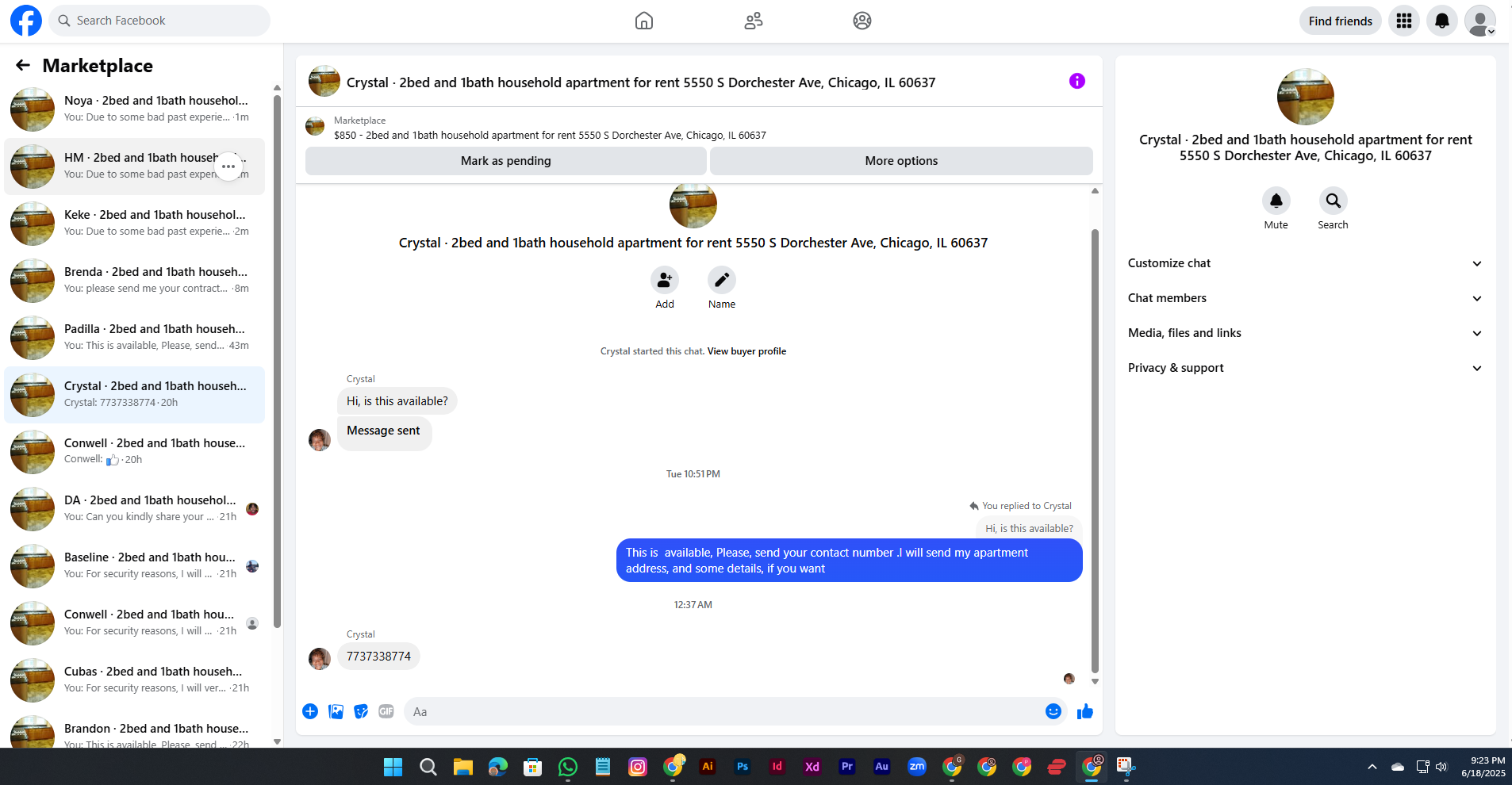This screenshot has height=785, width=1512.
Task: Open Microsoft Edge from the taskbar
Action: [498, 767]
